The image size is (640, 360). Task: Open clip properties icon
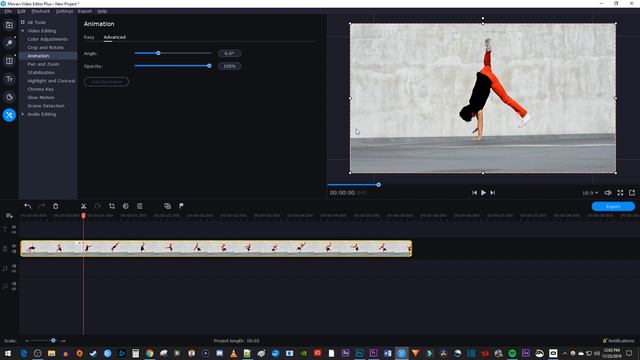point(140,206)
